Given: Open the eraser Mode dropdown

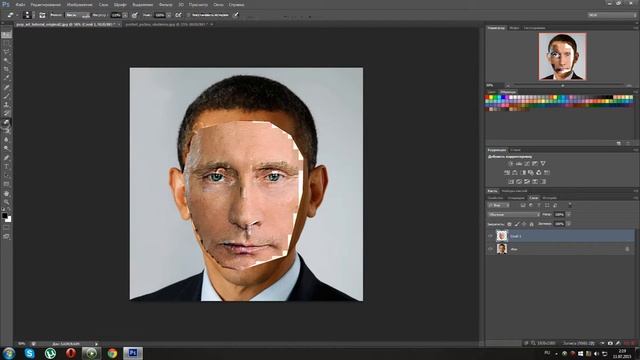Looking at the screenshot, I should pyautogui.click(x=78, y=15).
